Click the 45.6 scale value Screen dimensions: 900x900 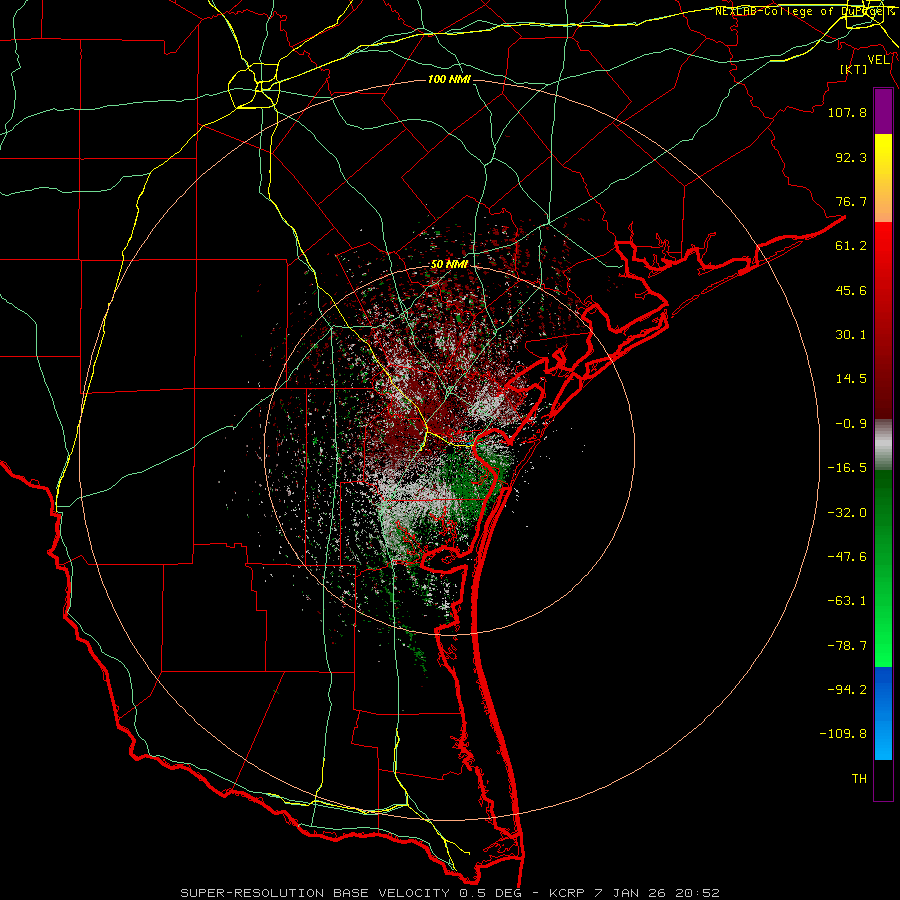[x=851, y=290]
